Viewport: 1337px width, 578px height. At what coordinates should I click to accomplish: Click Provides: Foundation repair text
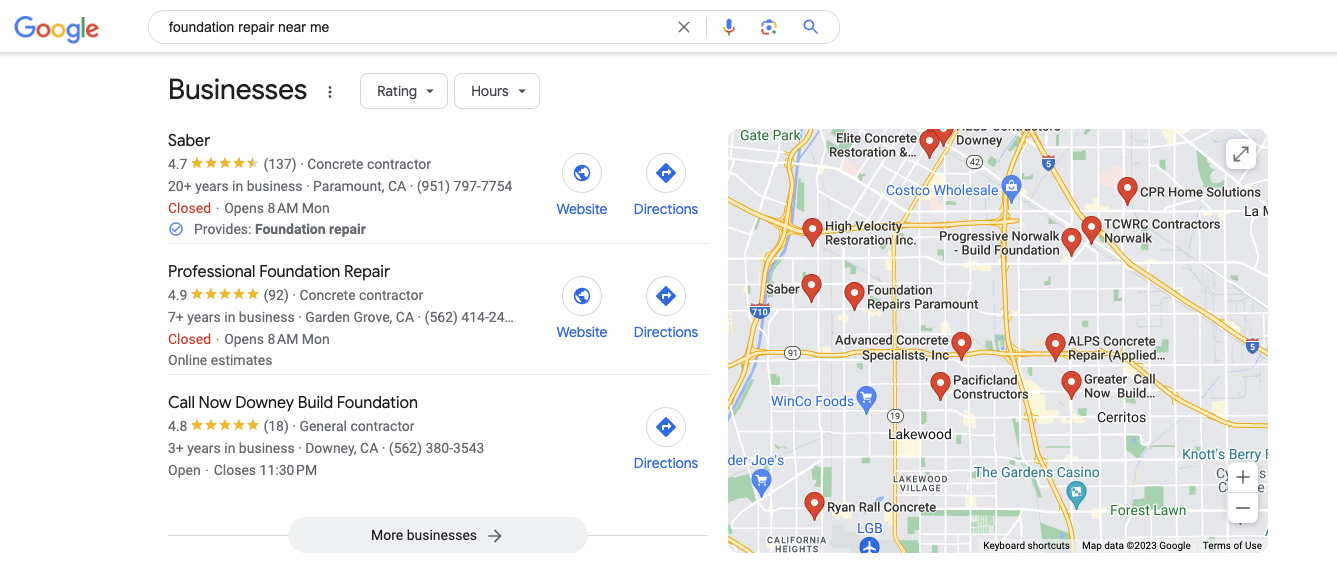tap(280, 229)
